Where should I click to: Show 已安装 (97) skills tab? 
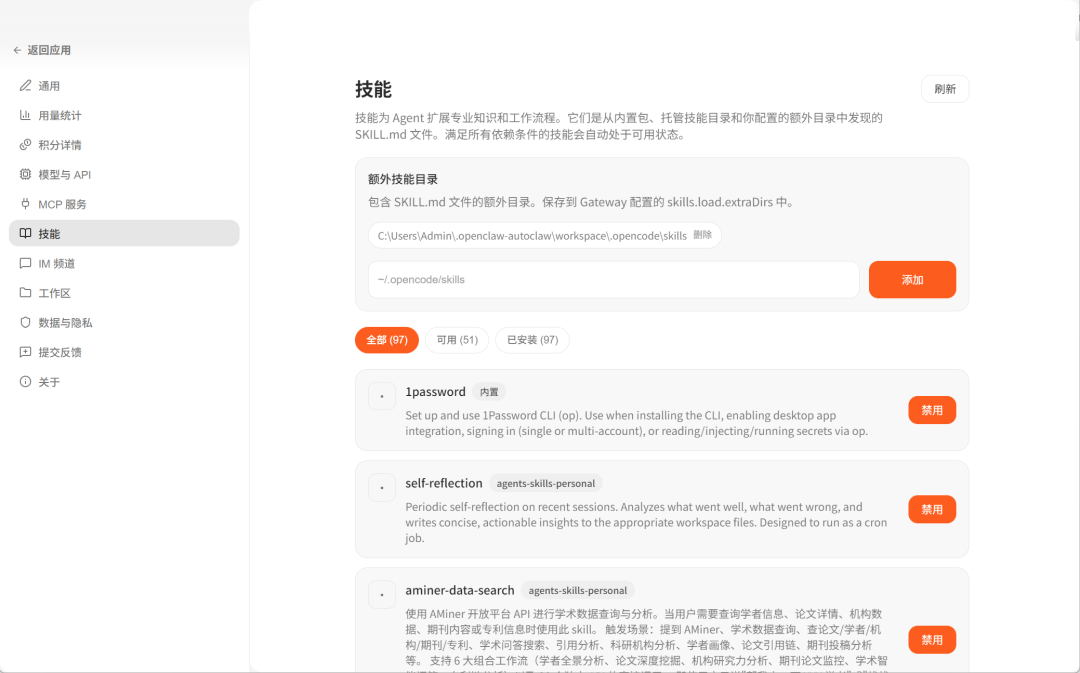532,340
